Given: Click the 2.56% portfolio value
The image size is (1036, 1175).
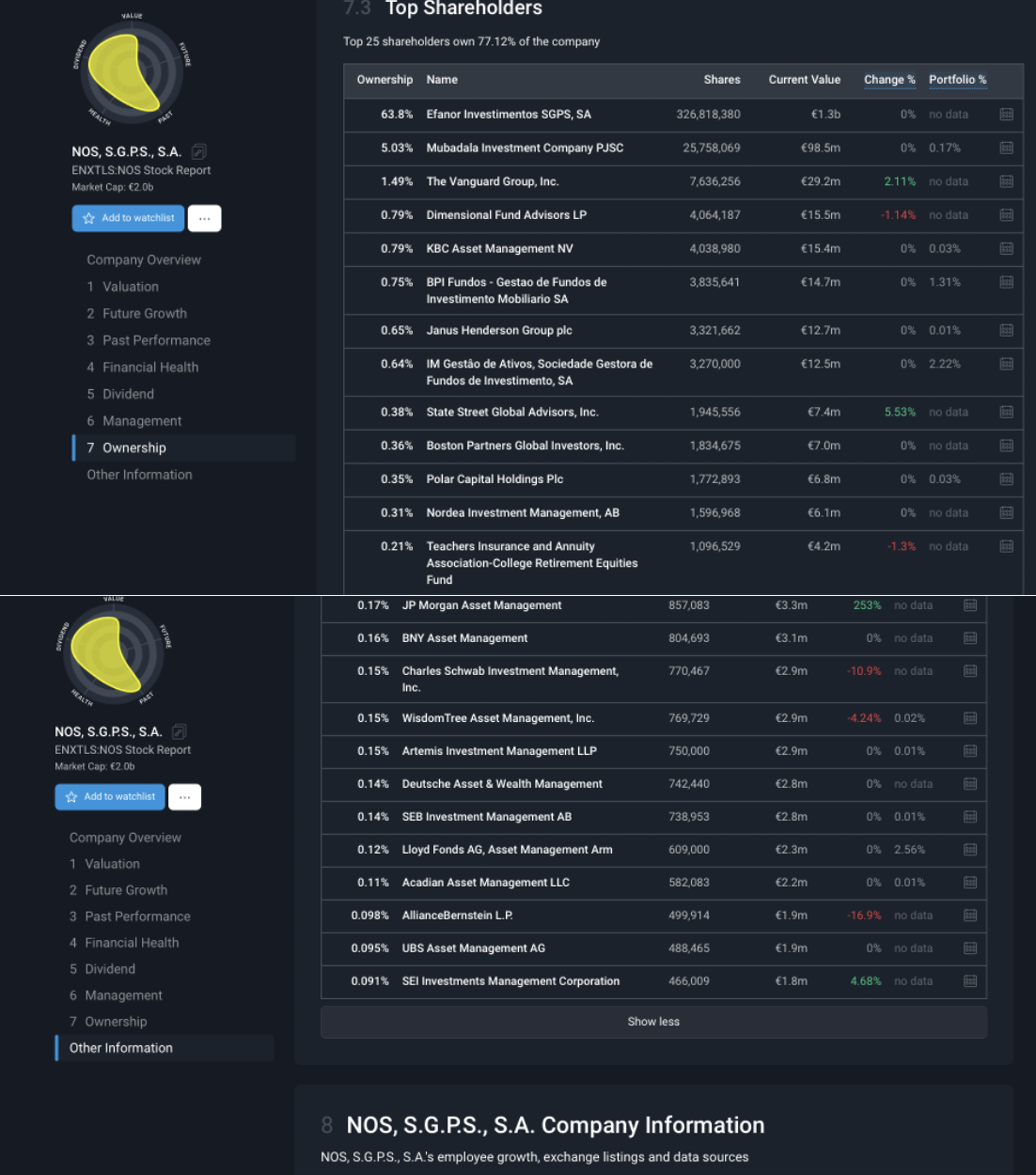Looking at the screenshot, I should coord(909,850).
